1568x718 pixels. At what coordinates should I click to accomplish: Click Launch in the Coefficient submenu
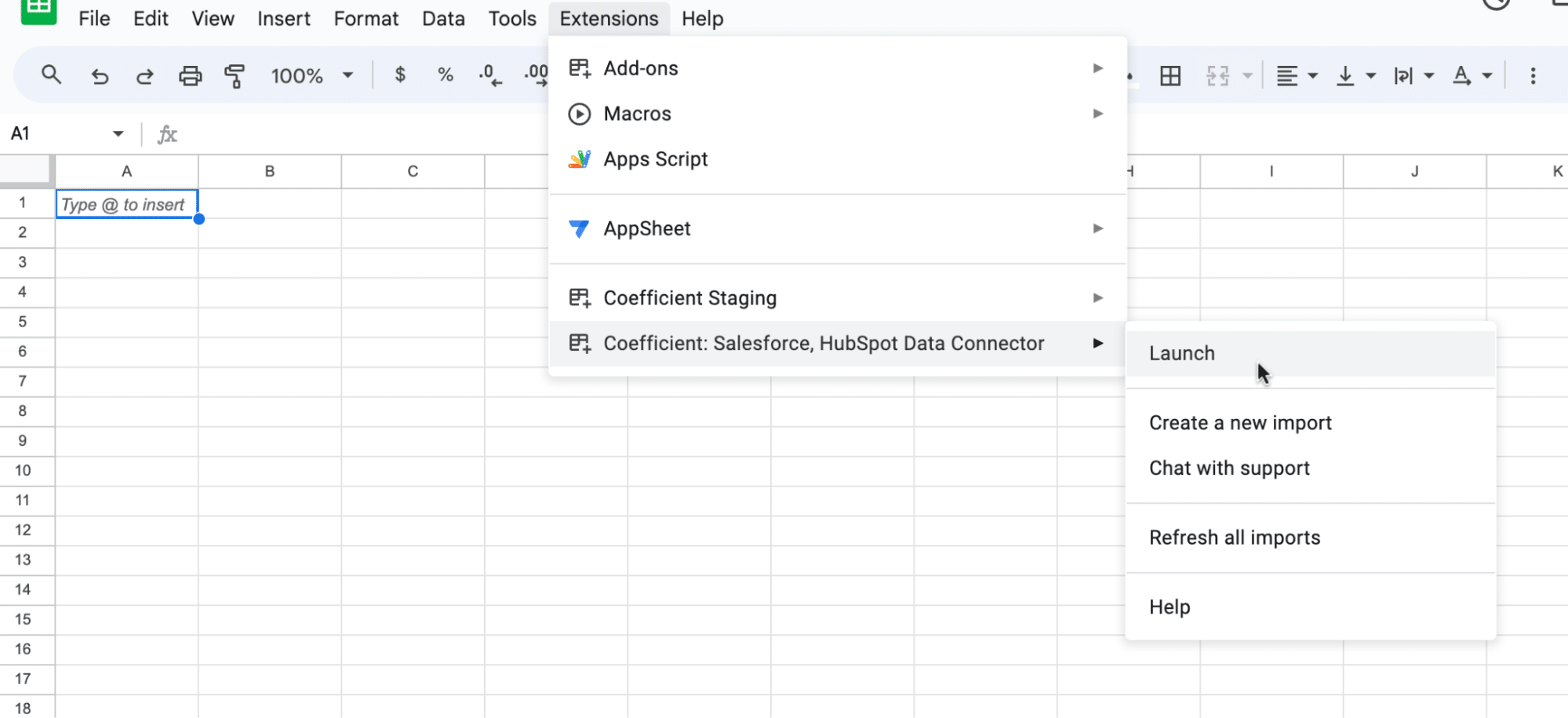tap(1310, 353)
